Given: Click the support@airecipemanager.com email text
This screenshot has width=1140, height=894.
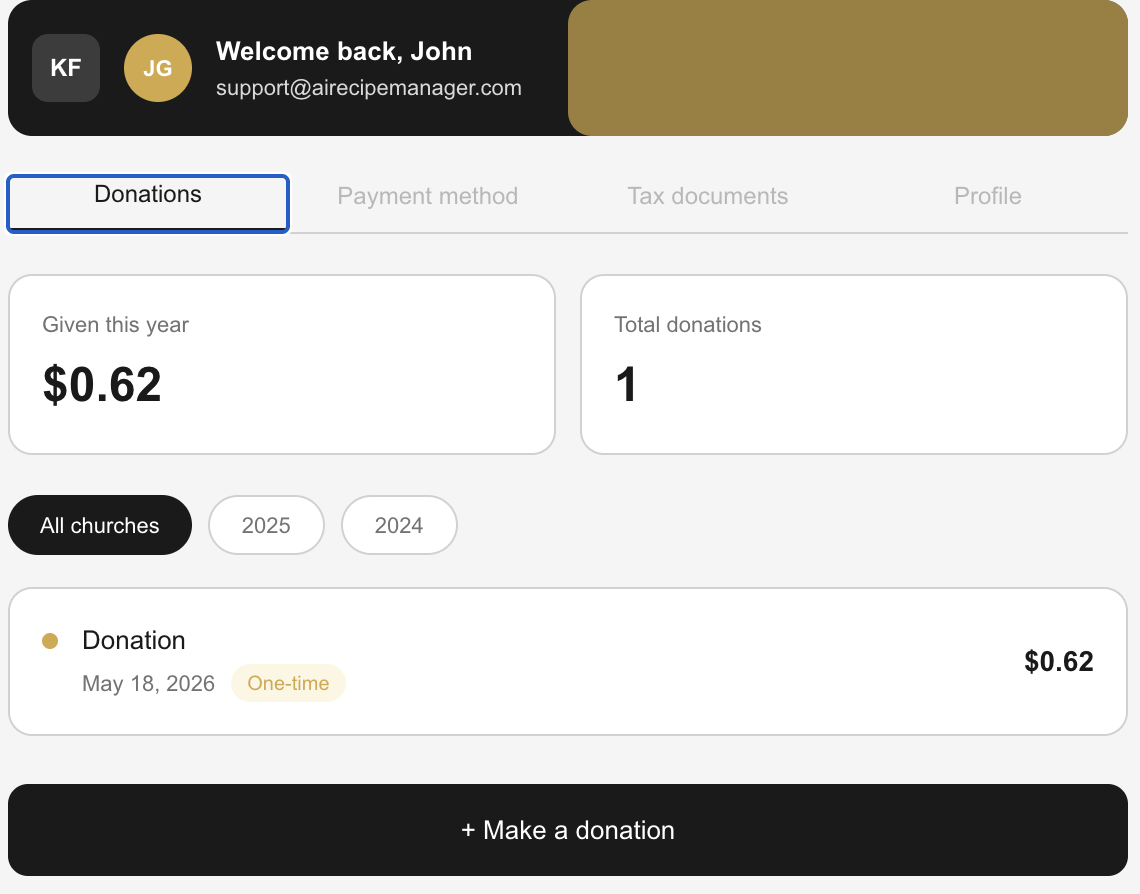Looking at the screenshot, I should coord(369,88).
